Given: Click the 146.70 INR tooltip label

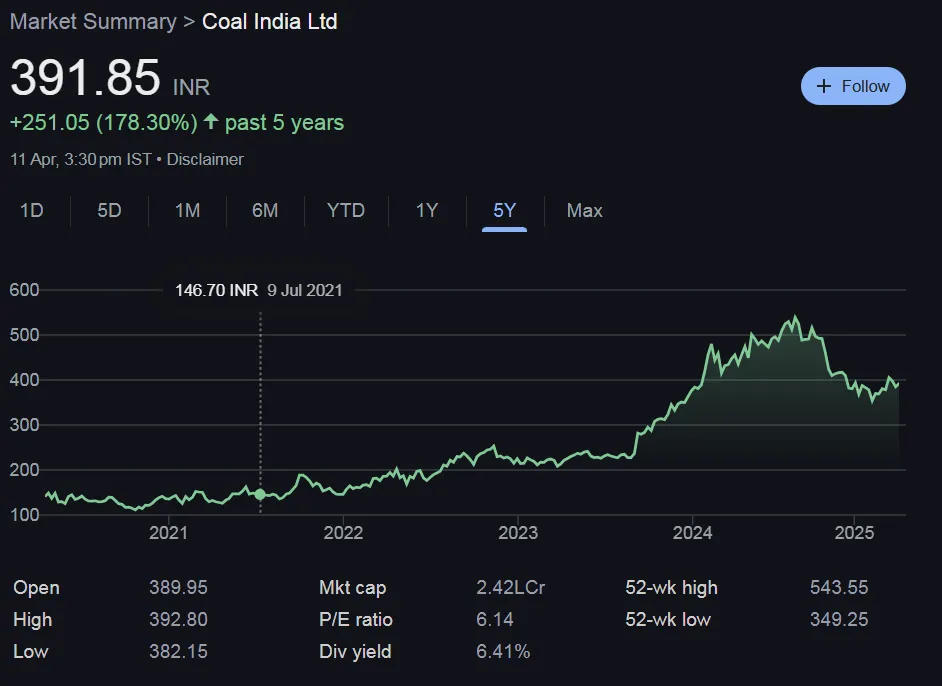Looking at the screenshot, I should pos(216,290).
